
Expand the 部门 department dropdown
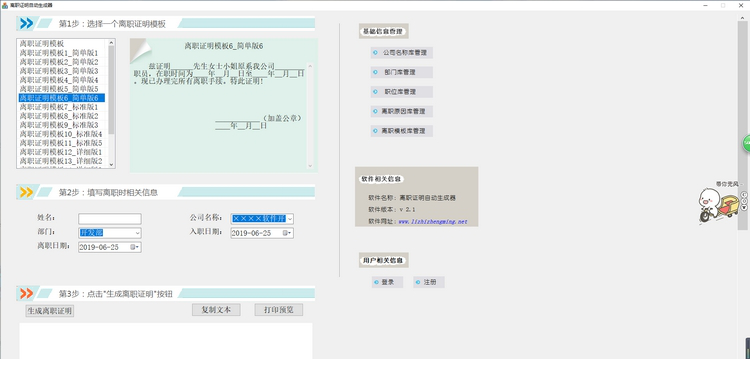click(137, 233)
